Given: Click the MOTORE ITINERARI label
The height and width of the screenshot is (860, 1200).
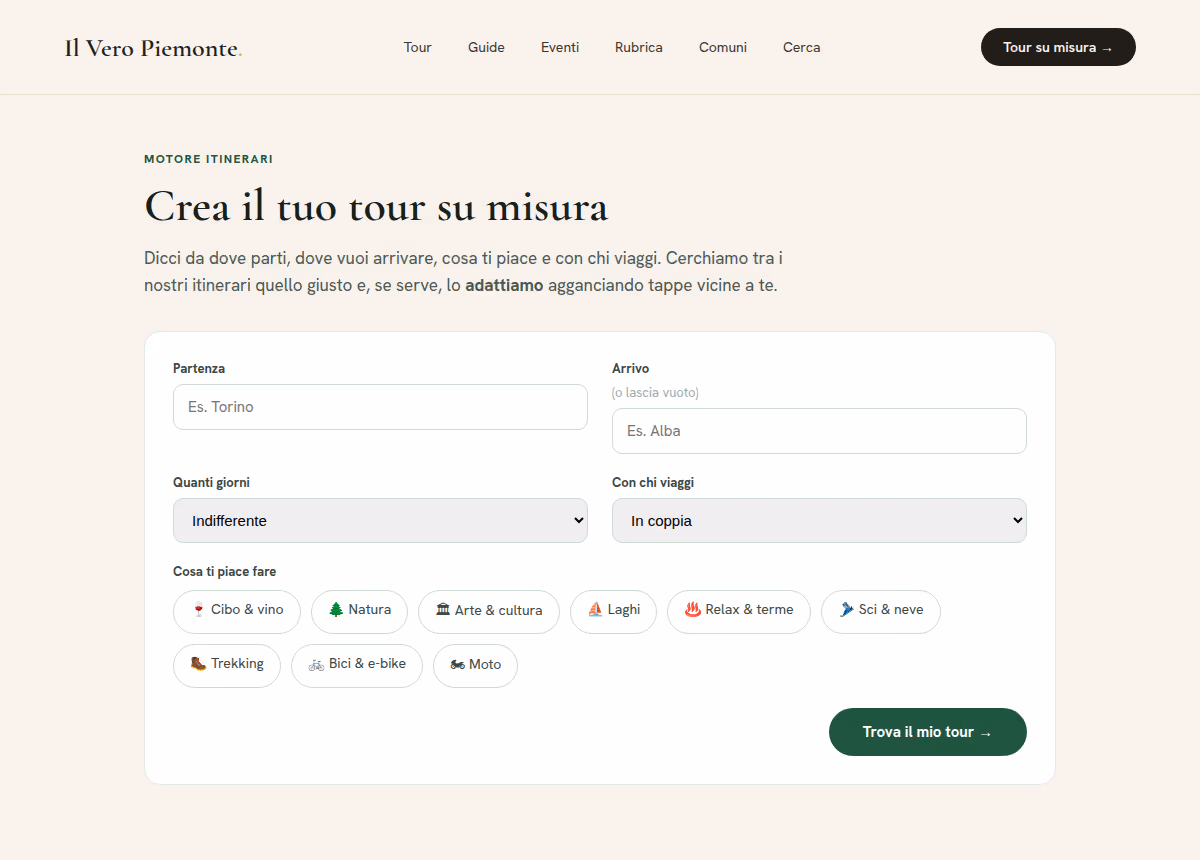Looking at the screenshot, I should tap(208, 159).
